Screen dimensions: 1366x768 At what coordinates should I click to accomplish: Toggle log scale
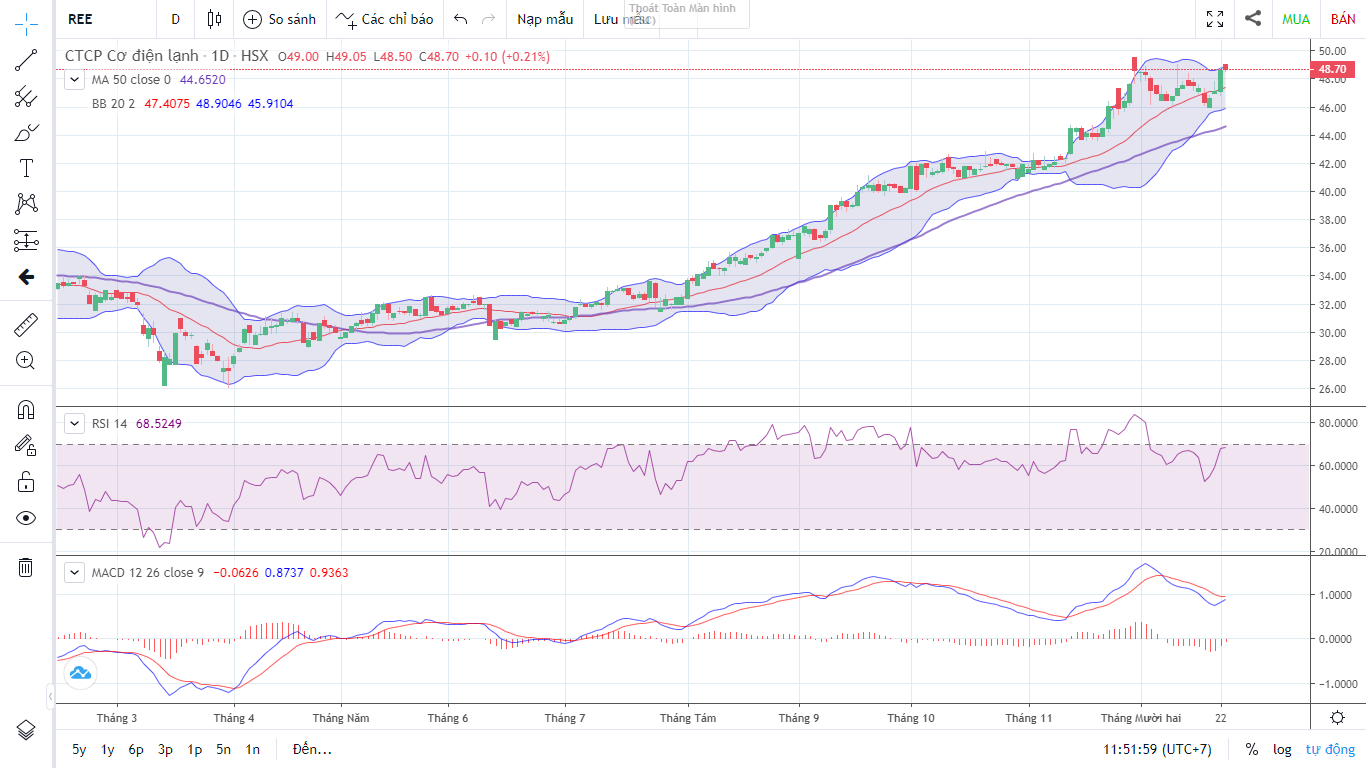pyautogui.click(x=1282, y=749)
